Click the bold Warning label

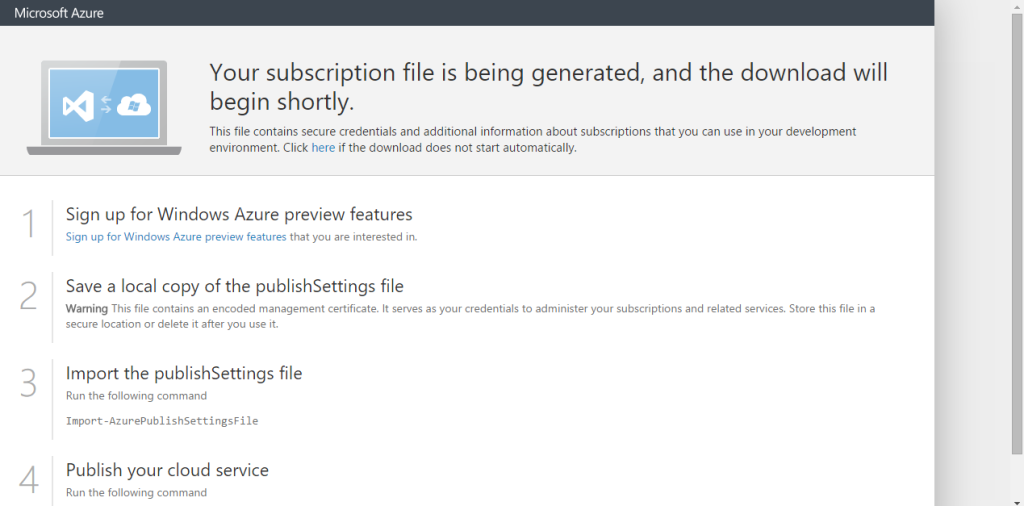point(87,308)
